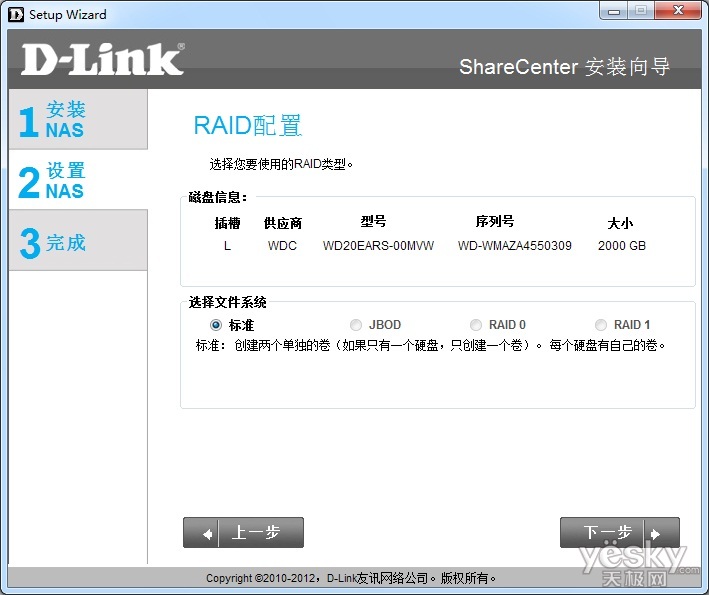The height and width of the screenshot is (595, 709).
Task: Click the 插槽 column header
Action: (x=227, y=222)
